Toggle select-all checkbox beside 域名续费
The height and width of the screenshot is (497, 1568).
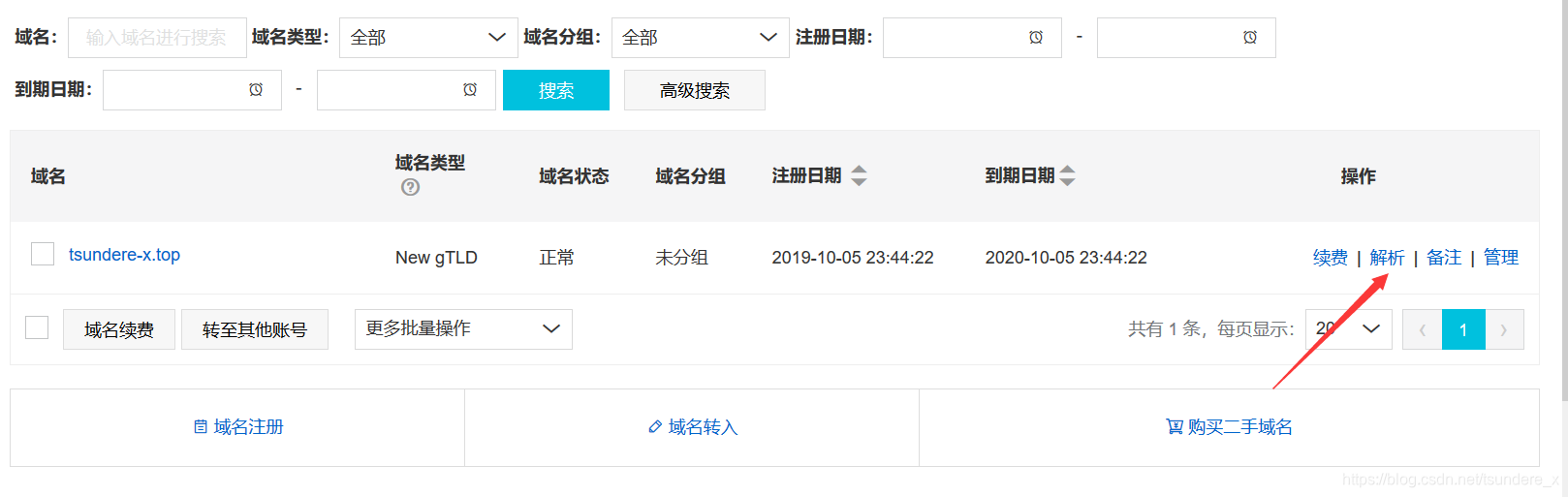tap(37, 327)
